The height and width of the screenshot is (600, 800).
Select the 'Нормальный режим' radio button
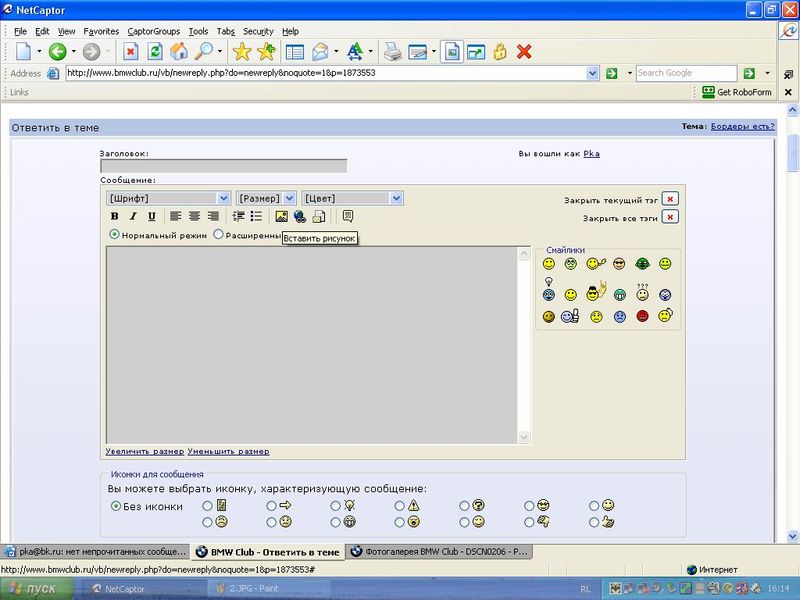tap(114, 235)
